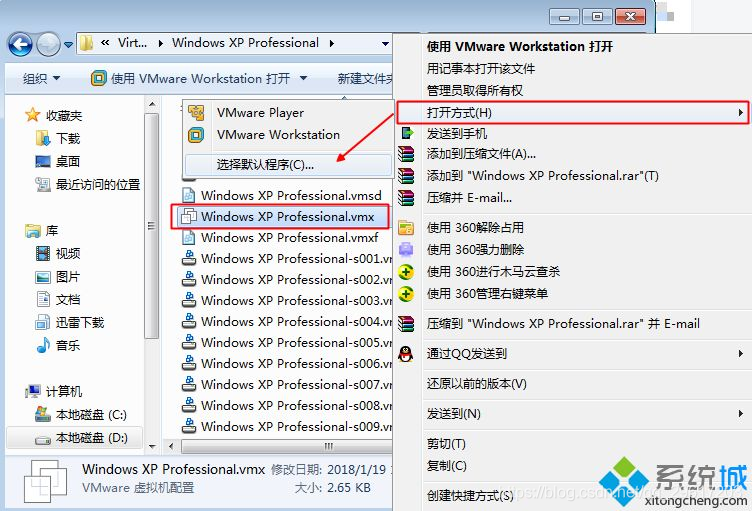Click 360 icon beside 使用 360进行木马云查杀

tap(406, 272)
